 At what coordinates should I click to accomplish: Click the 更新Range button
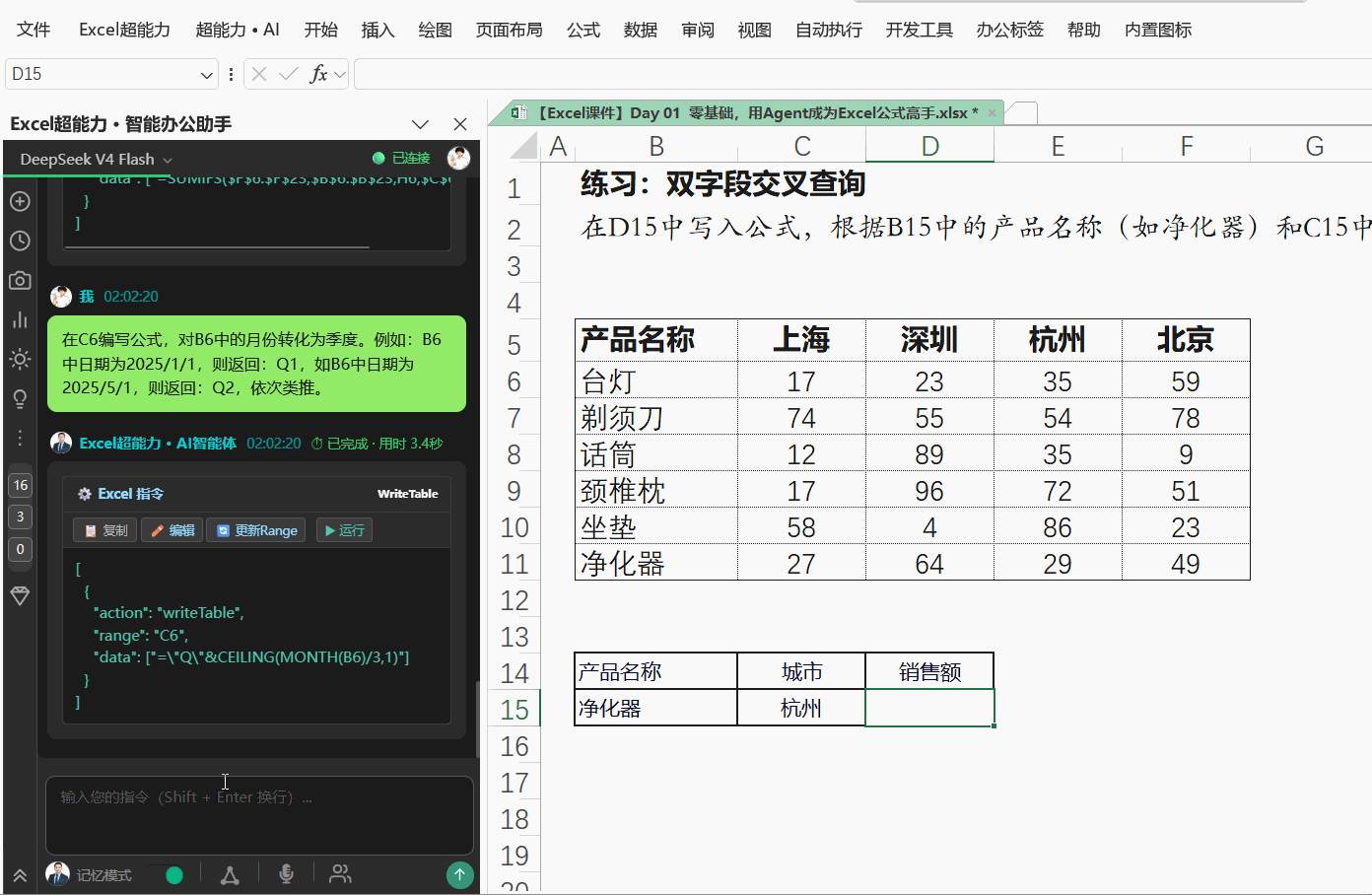pyautogui.click(x=256, y=530)
